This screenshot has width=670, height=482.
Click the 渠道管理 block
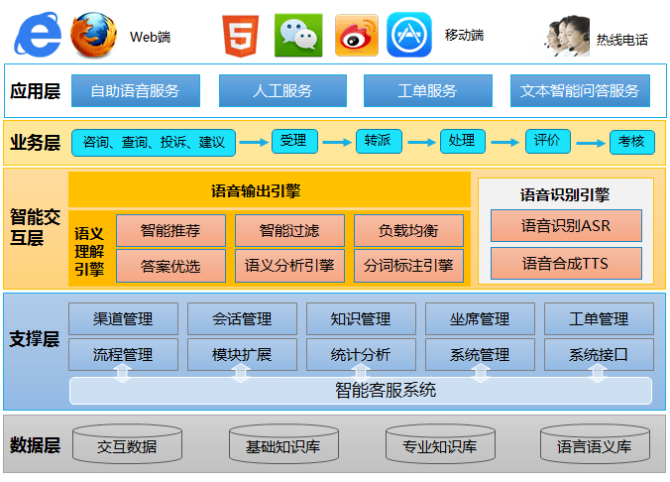click(123, 319)
